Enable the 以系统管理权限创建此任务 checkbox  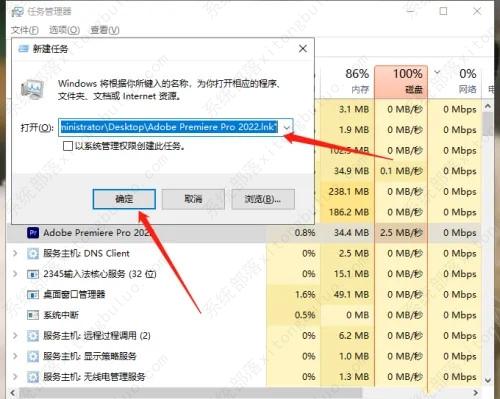click(x=68, y=146)
